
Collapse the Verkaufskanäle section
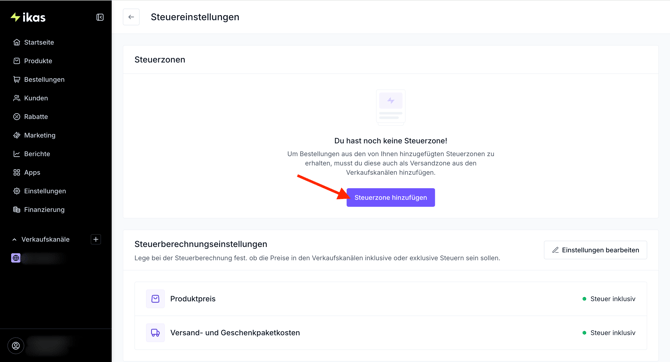click(14, 240)
